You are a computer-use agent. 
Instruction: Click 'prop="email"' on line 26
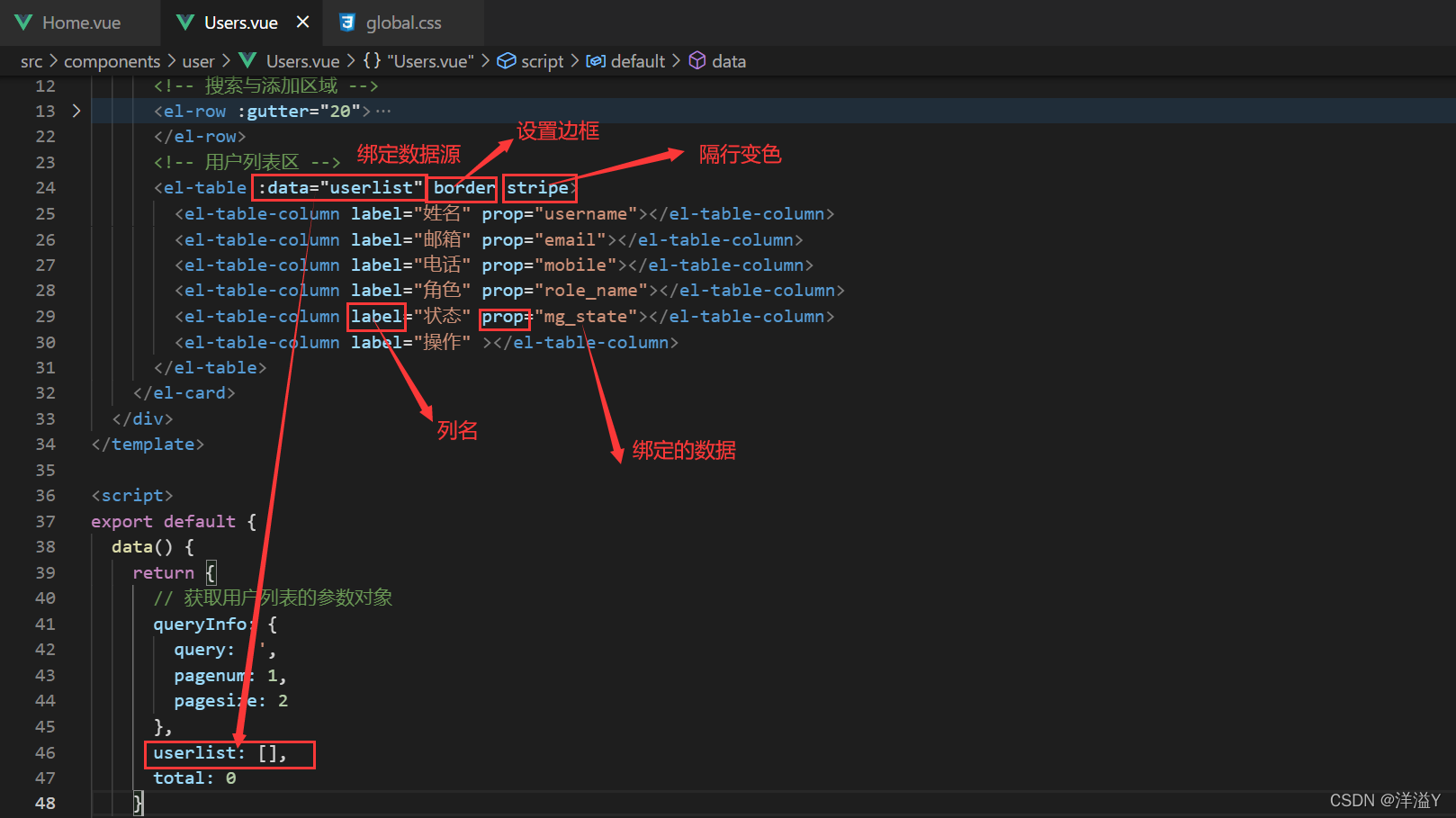pos(544,239)
